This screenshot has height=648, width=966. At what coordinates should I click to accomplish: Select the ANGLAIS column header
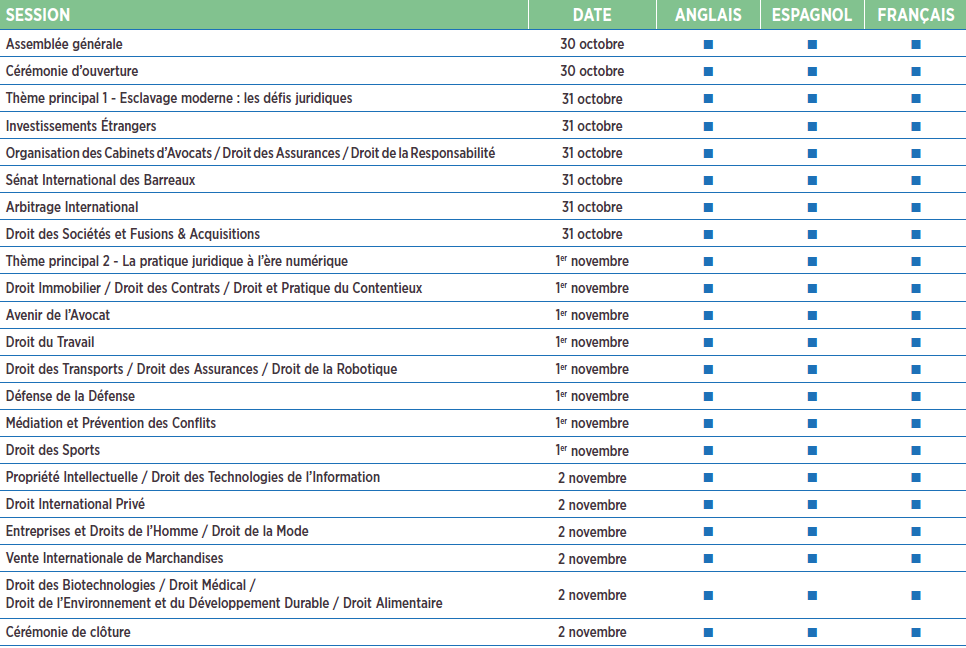[x=708, y=15]
